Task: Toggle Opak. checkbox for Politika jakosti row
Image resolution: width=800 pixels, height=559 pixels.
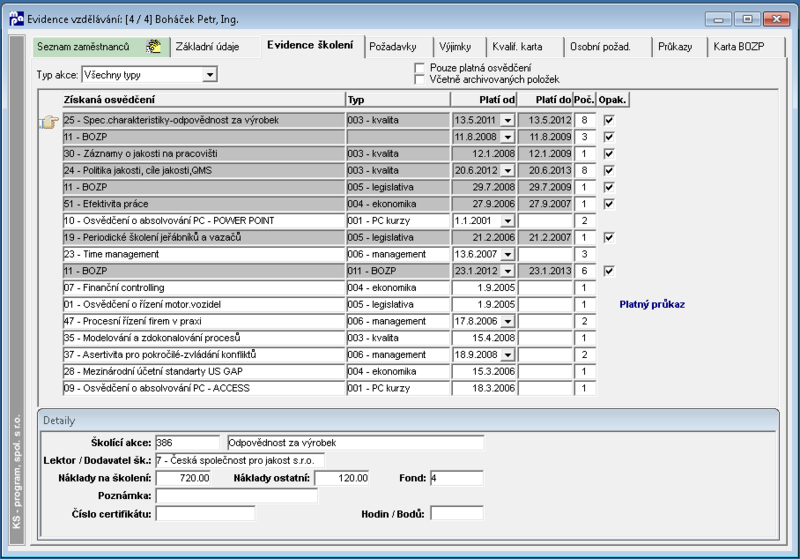Action: 609,170
